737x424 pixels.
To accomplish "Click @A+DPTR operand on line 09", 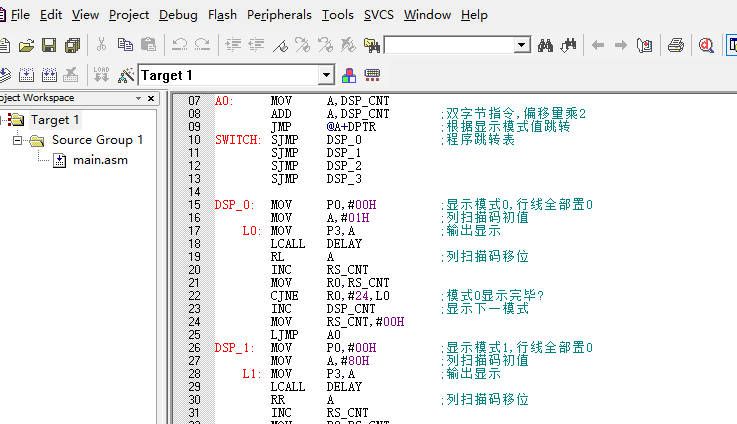I will tap(352, 127).
